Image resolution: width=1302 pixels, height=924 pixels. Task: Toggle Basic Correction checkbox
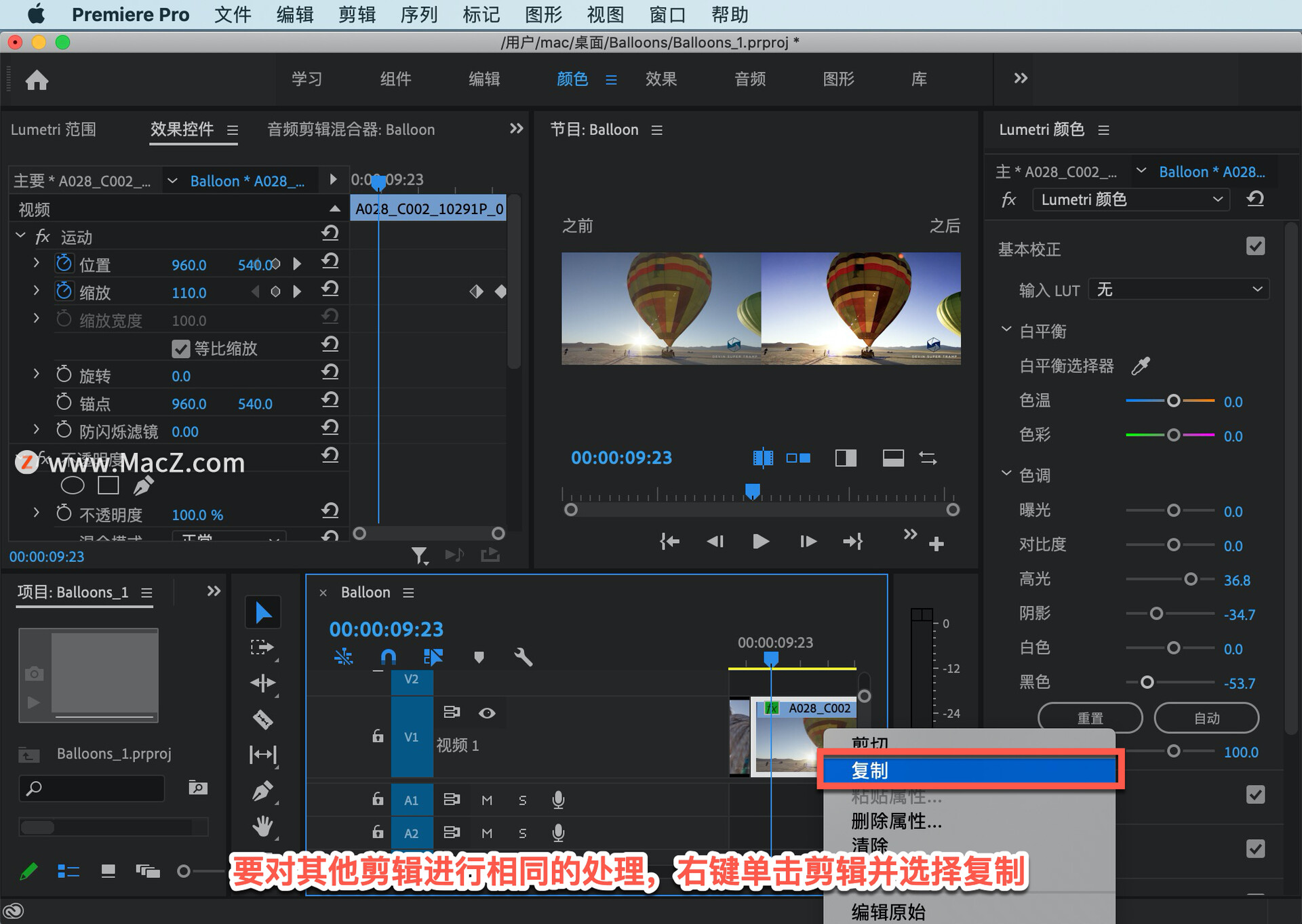click(1255, 246)
